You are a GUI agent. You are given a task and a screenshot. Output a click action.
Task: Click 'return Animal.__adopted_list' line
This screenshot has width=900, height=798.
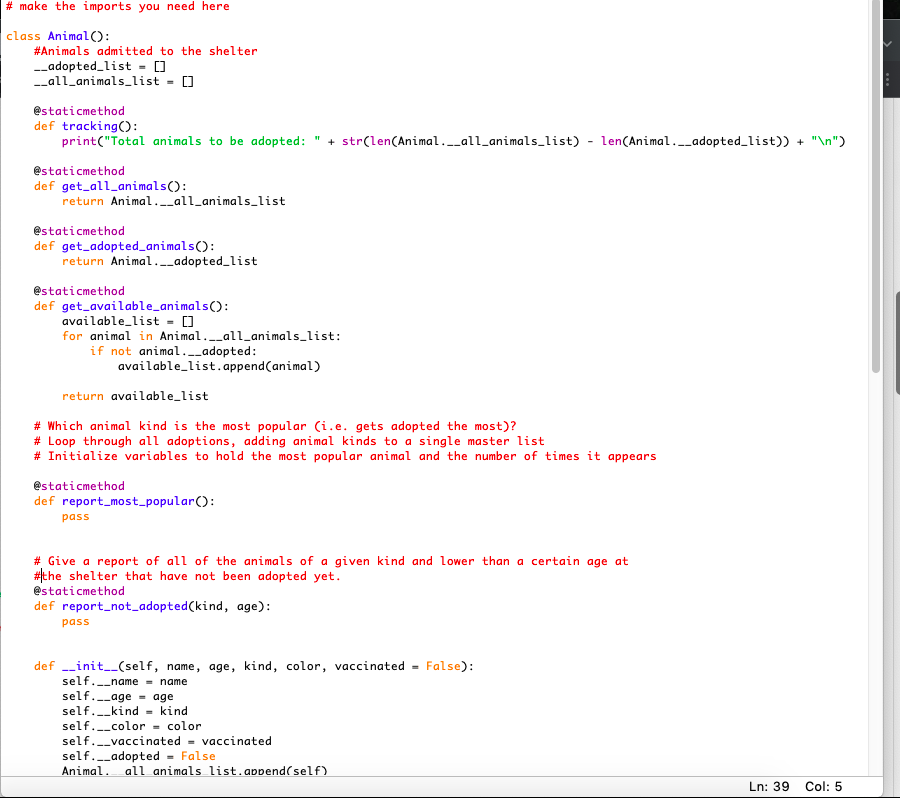coord(160,261)
